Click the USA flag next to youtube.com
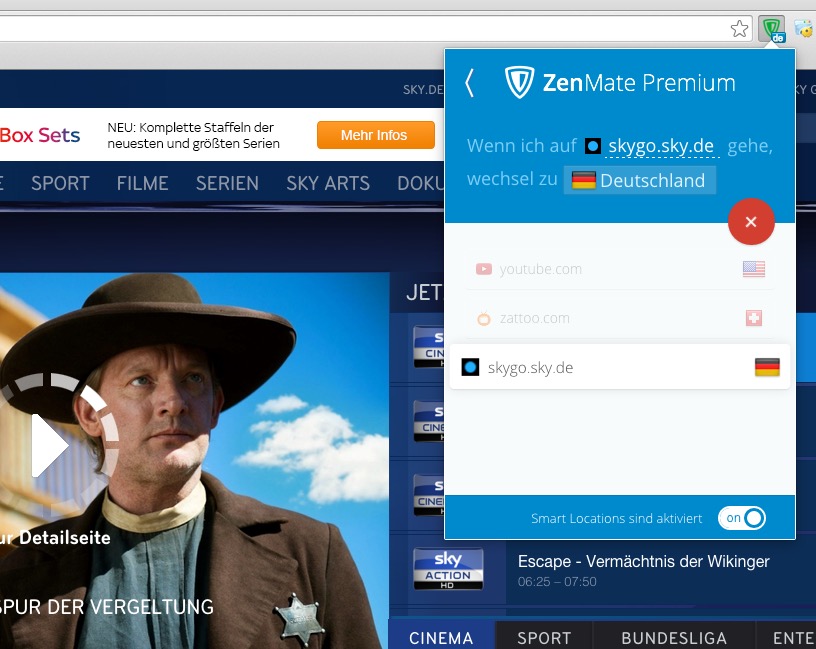 pos(753,269)
